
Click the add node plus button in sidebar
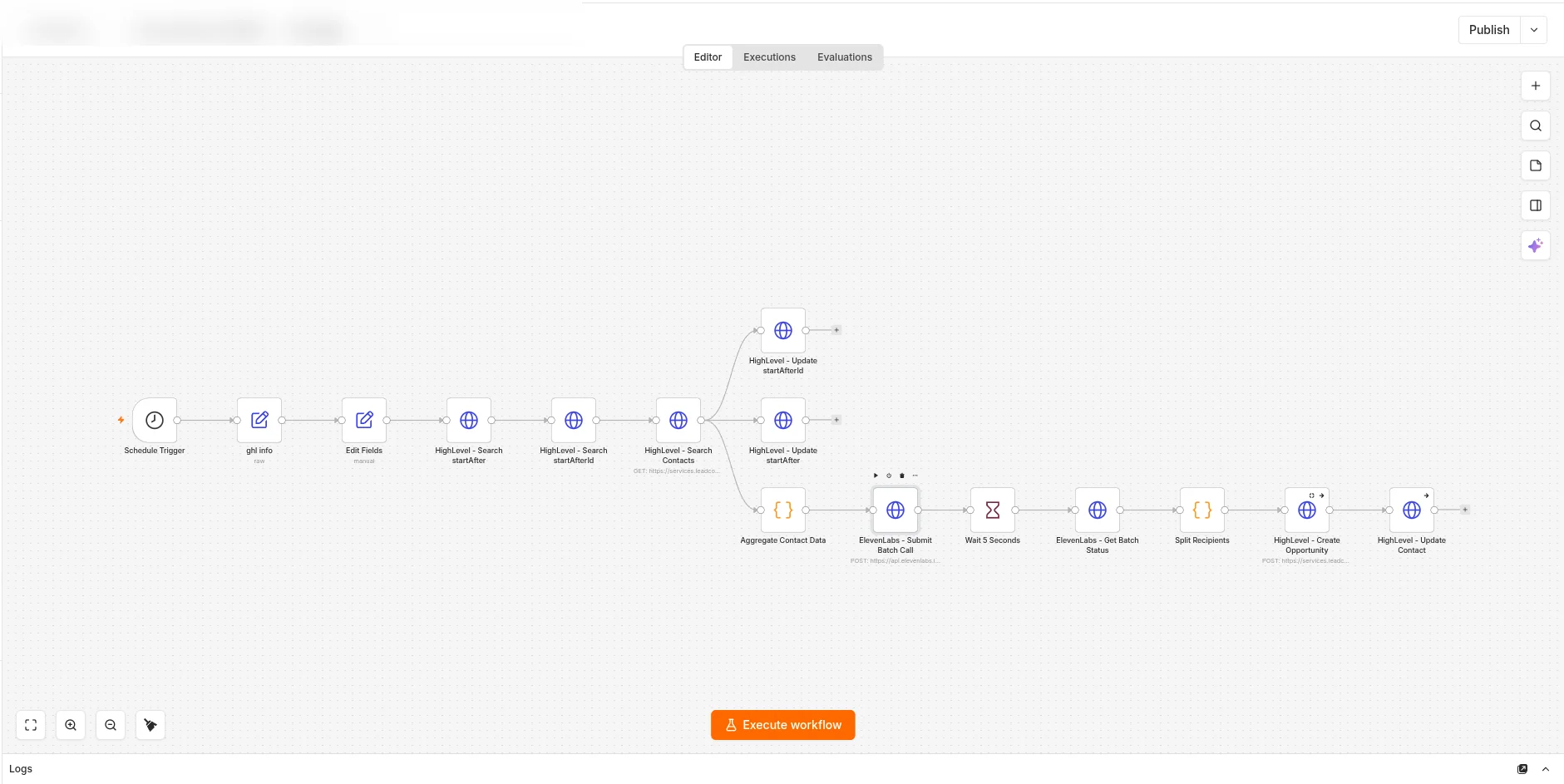coord(1536,86)
